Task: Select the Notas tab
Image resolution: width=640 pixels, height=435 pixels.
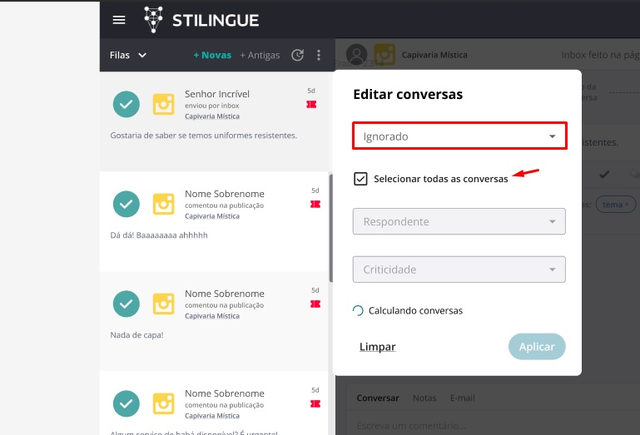Action: (424, 398)
